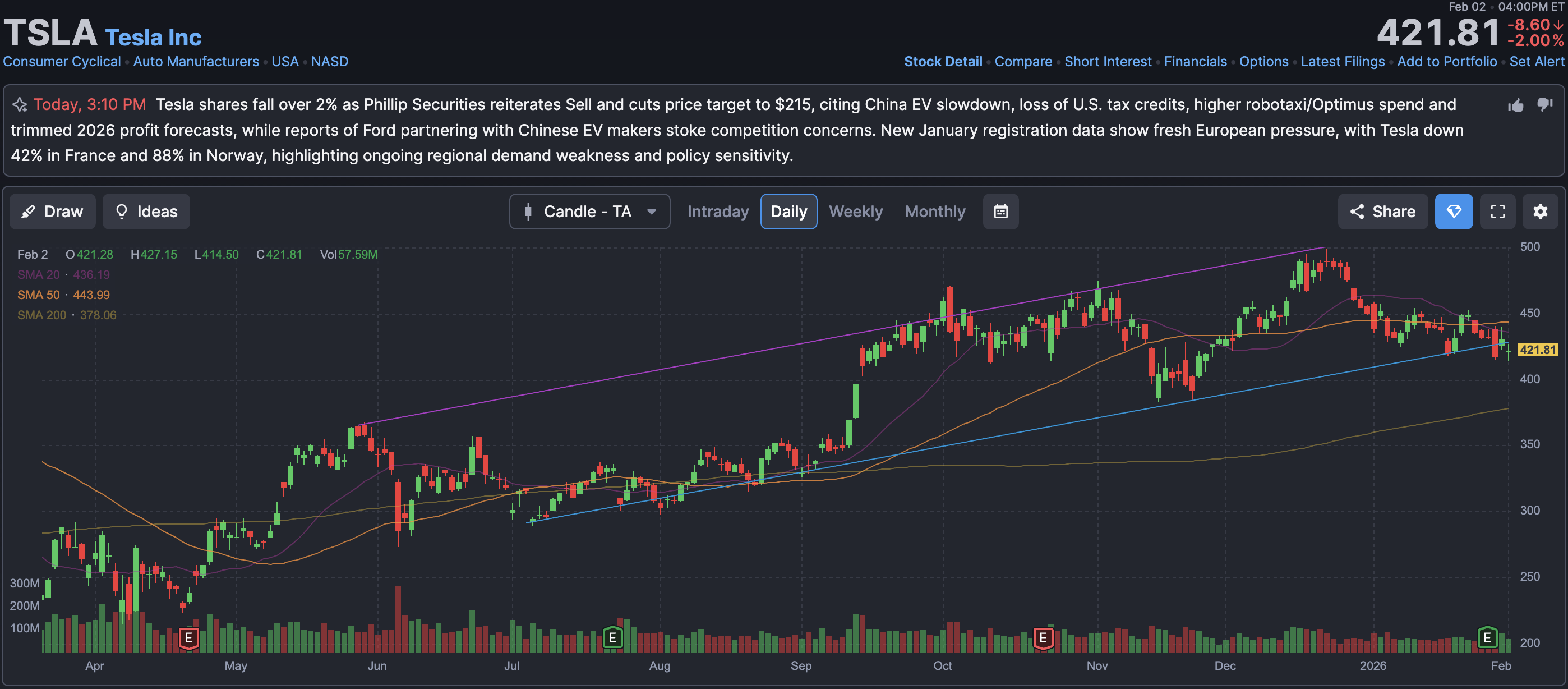Click the dropdown arrow next to Candle - TA

tap(651, 212)
